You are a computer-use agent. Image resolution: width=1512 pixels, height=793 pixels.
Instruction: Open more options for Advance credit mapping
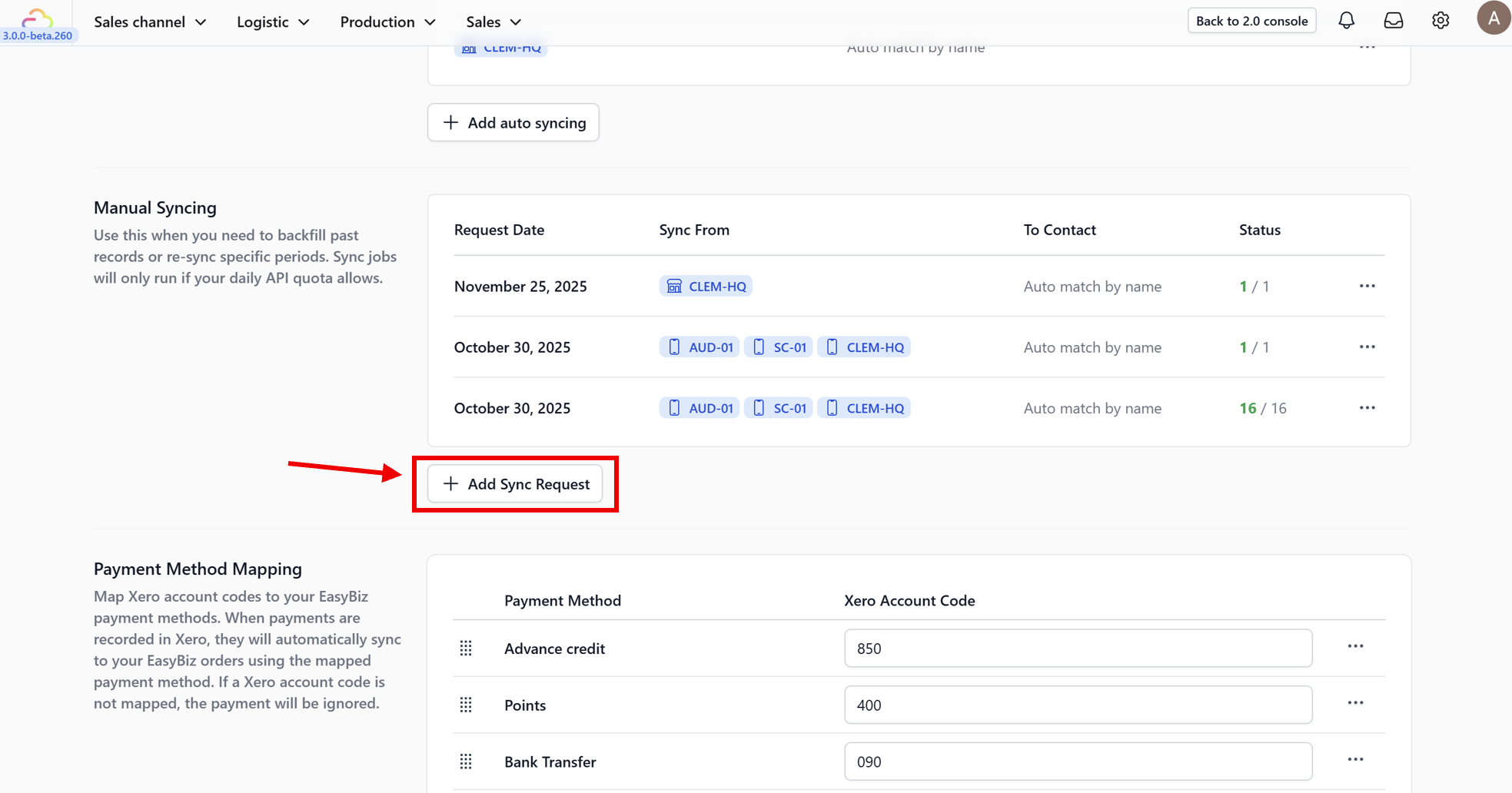pyautogui.click(x=1355, y=646)
